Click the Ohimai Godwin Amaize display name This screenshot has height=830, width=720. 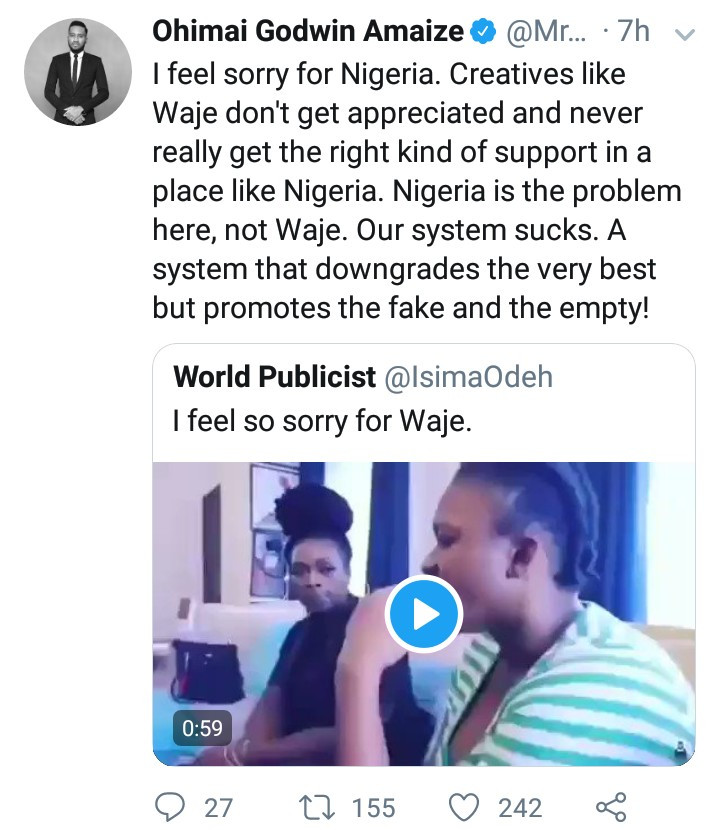coord(308,32)
